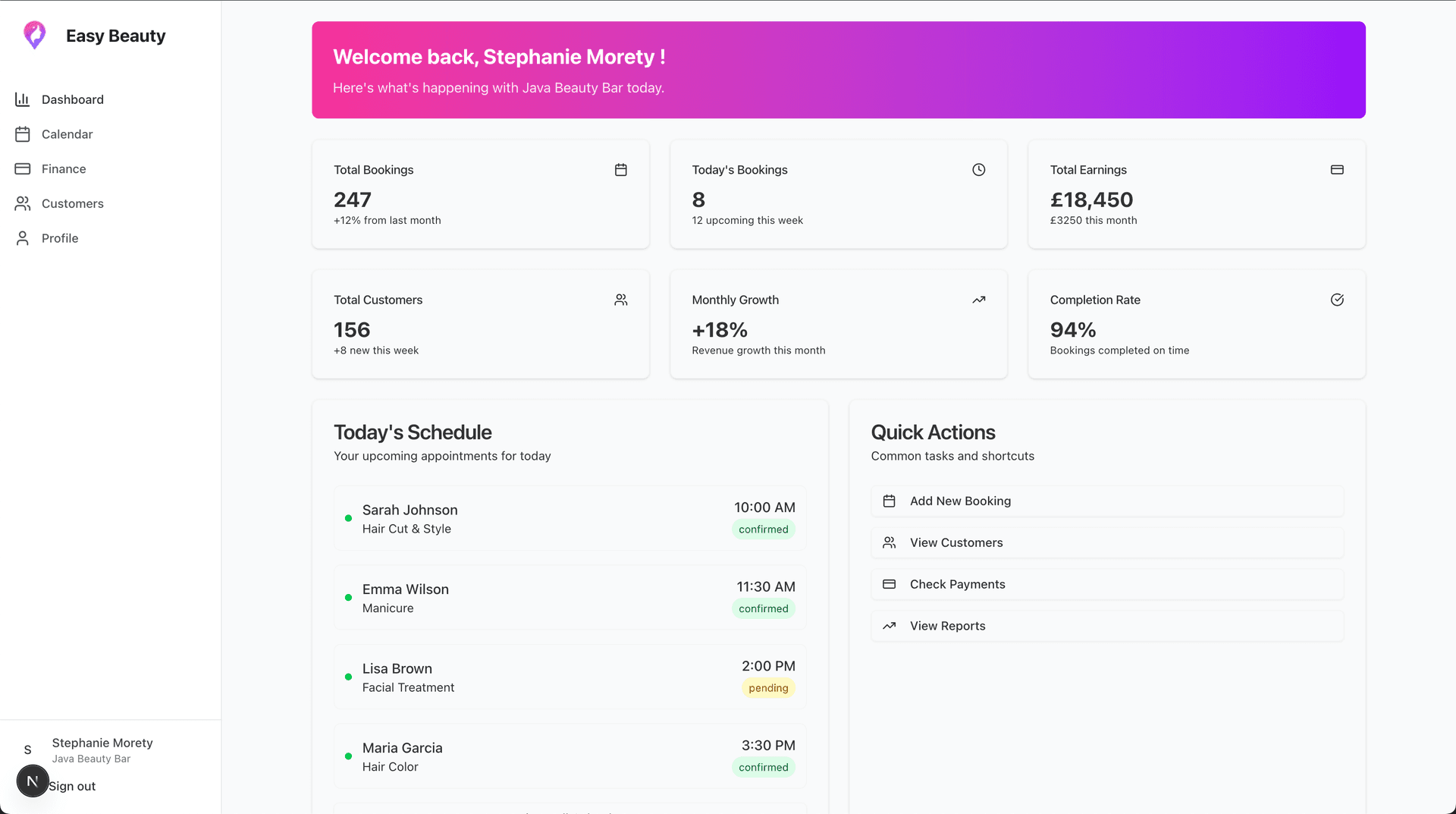Click Stephanie Morety's avatar at bottom left
This screenshot has height=814, width=1456.
tap(28, 750)
